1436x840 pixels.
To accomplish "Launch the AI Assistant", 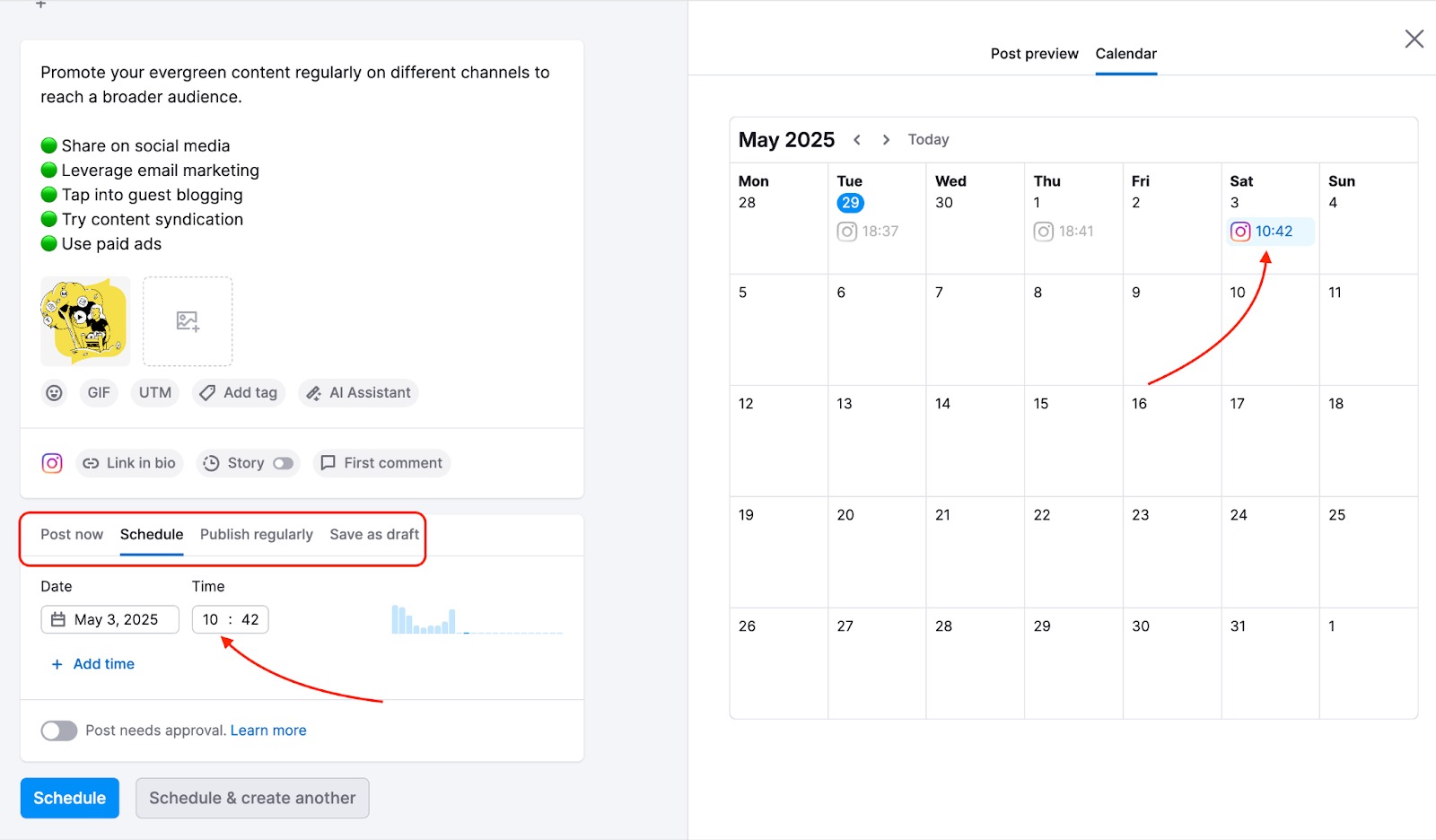I will point(357,392).
